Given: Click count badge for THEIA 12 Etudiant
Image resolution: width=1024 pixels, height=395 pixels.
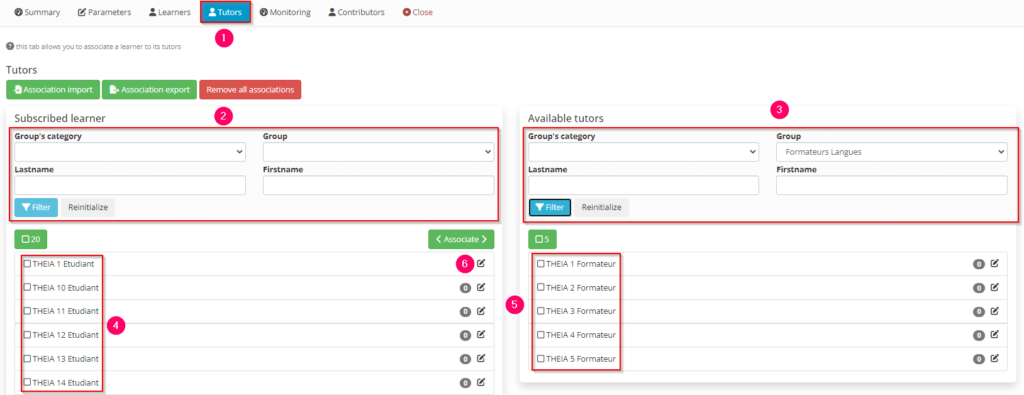Looking at the screenshot, I should (x=465, y=336).
